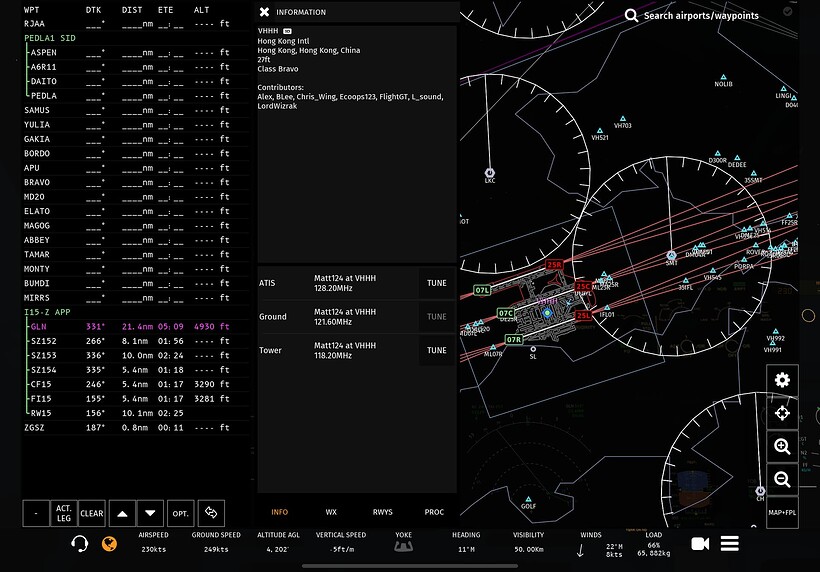The height and width of the screenshot is (572, 820).
Task: Toggle the MAP+FPL display mode
Action: point(782,513)
